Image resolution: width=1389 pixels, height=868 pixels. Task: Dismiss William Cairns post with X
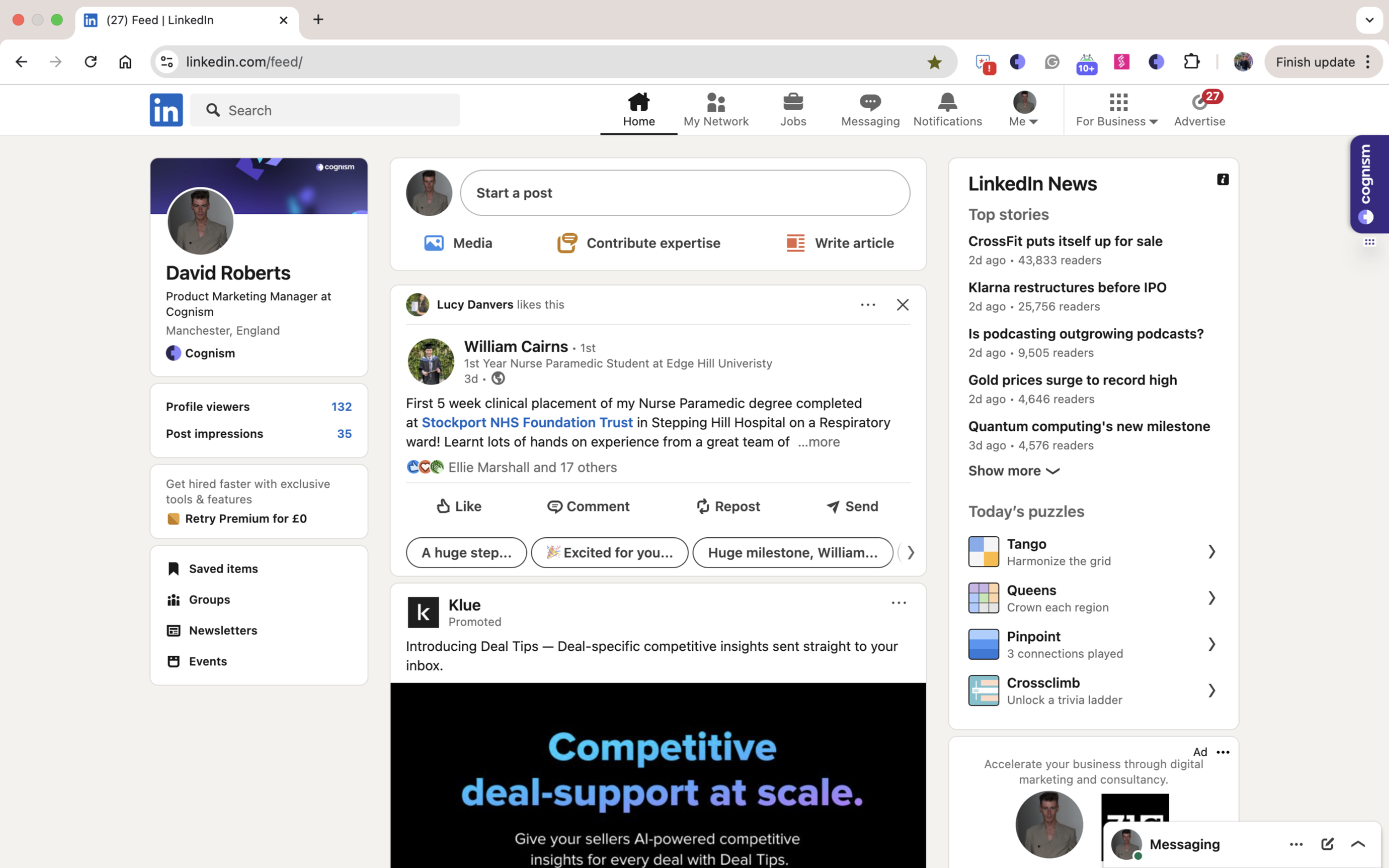902,305
